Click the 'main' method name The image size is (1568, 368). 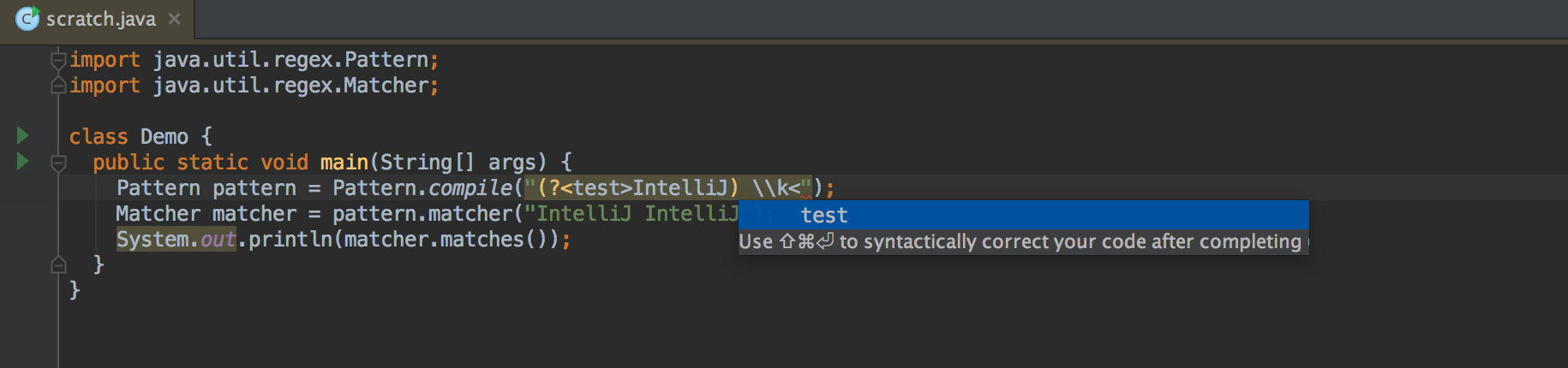click(x=344, y=162)
